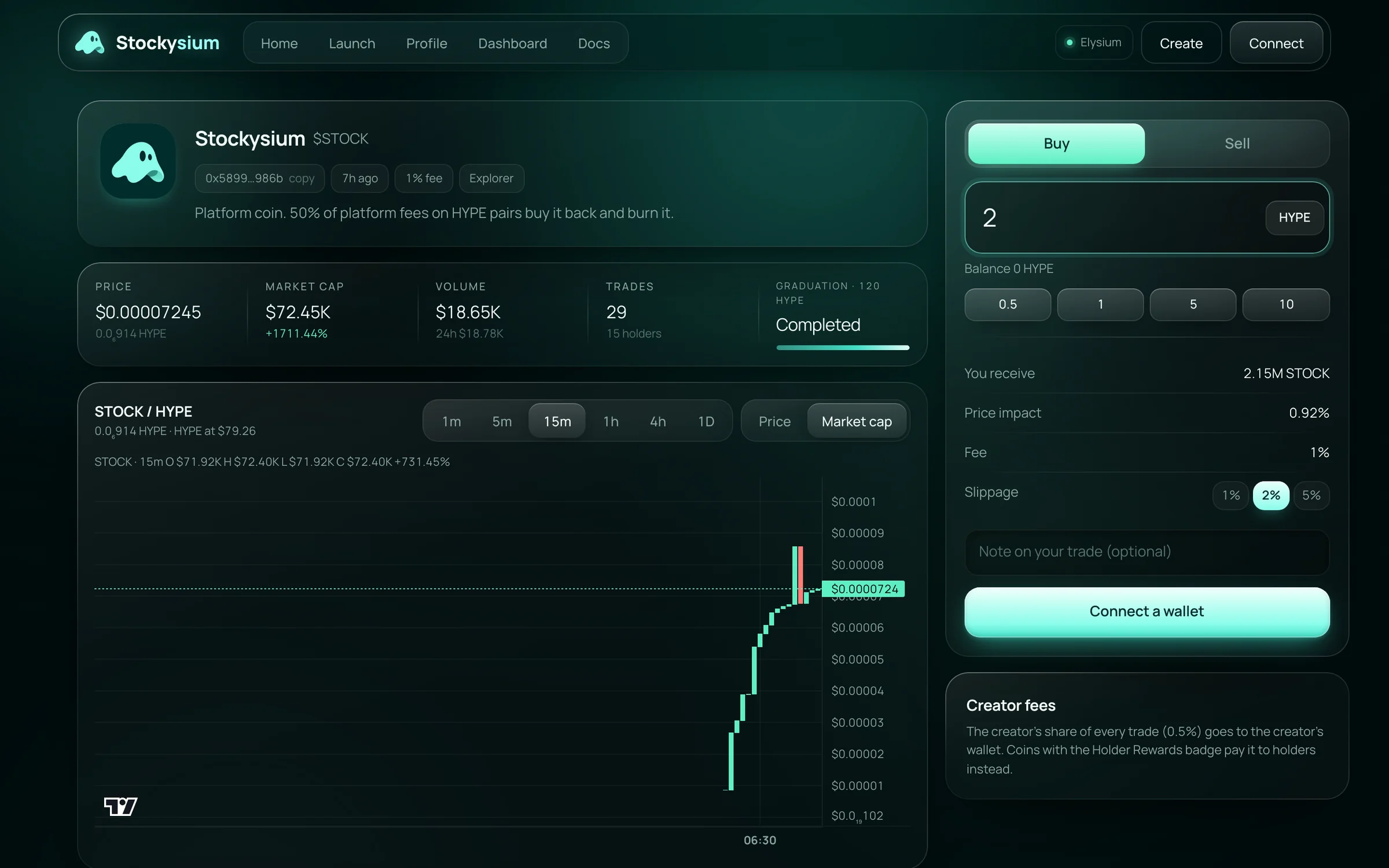The height and width of the screenshot is (868, 1389).
Task: Click the +1711.44% market cap change
Action: 296,333
